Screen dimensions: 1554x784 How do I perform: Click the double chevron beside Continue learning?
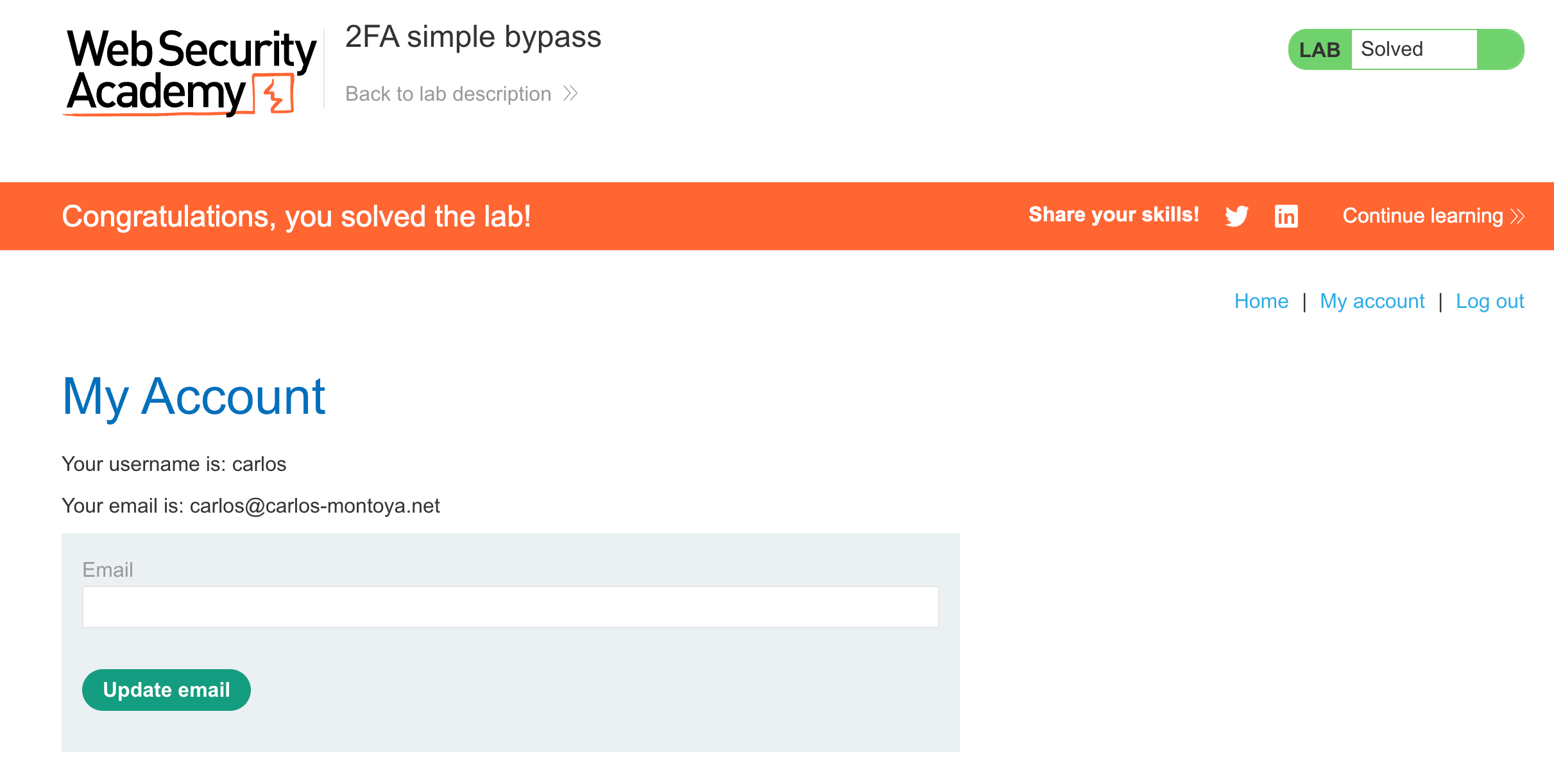[x=1517, y=216]
